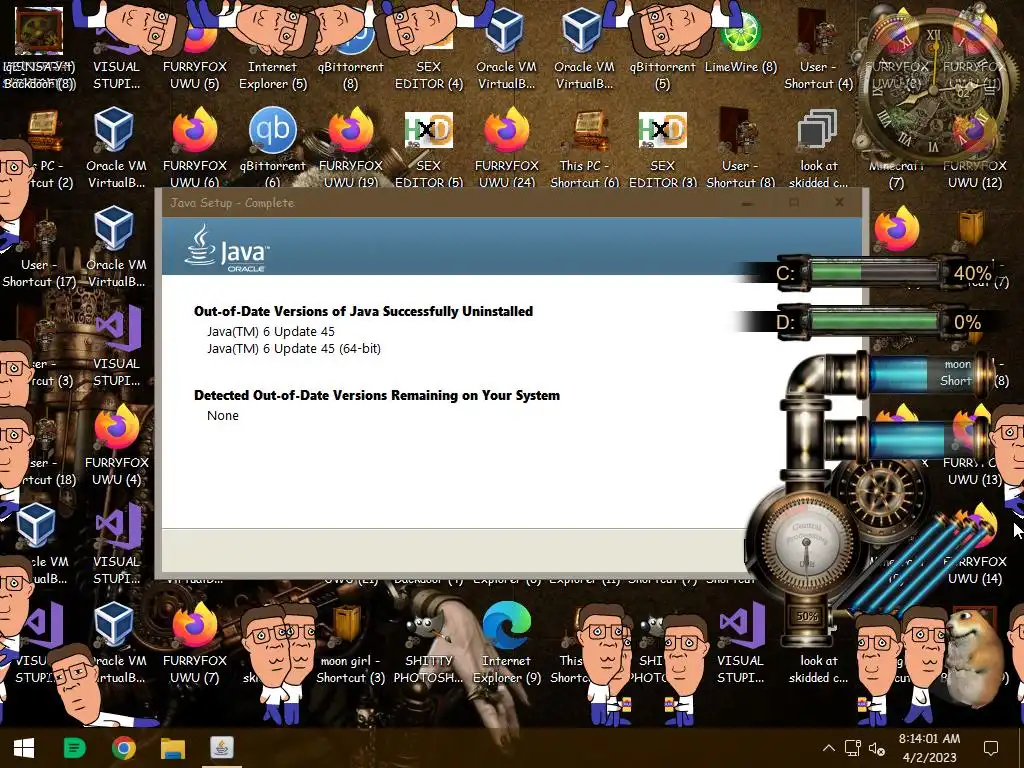Screen dimensions: 1024x768
Task: Click "Detected Out-of-Date Versions Remaining" heading
Action: (x=377, y=395)
